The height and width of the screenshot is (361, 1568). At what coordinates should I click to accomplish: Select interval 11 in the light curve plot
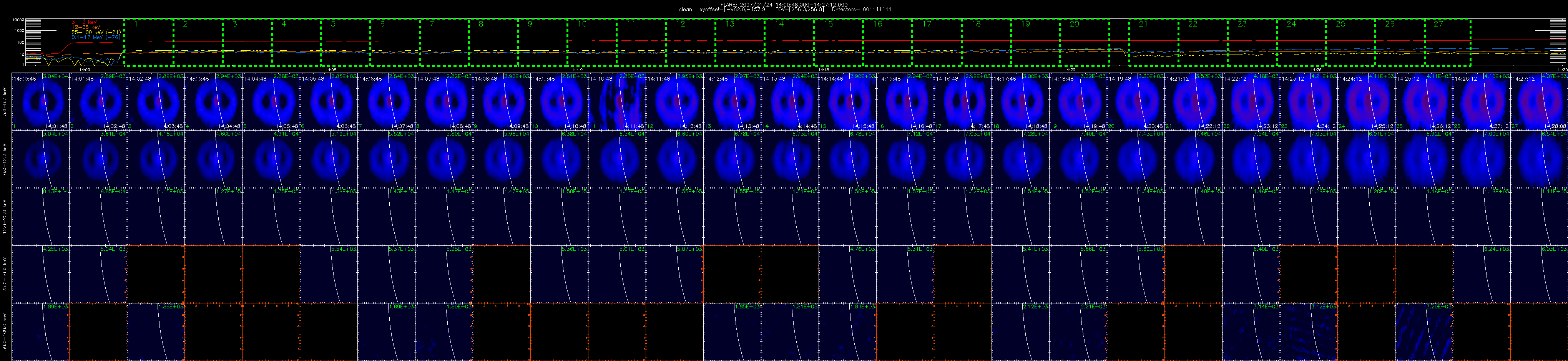click(641, 42)
